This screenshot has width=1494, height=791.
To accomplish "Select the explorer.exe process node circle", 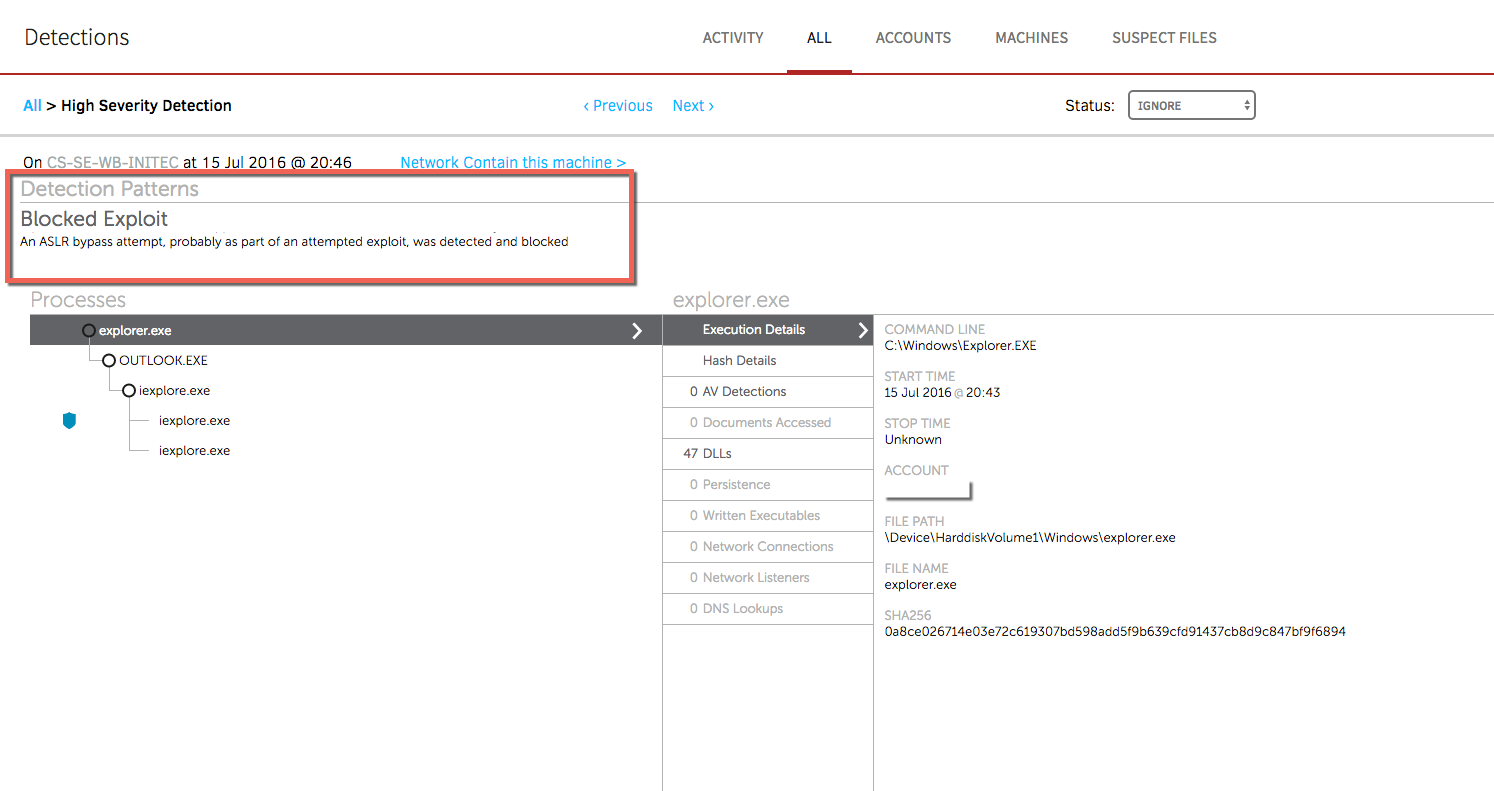I will coord(89,330).
